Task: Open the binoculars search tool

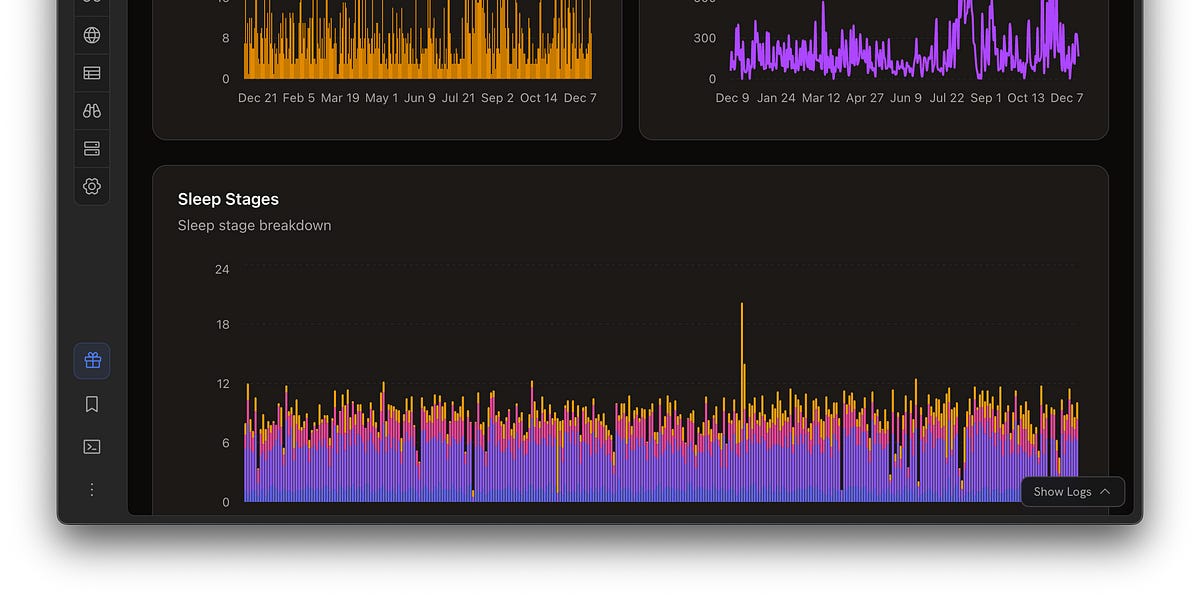Action: tap(91, 110)
